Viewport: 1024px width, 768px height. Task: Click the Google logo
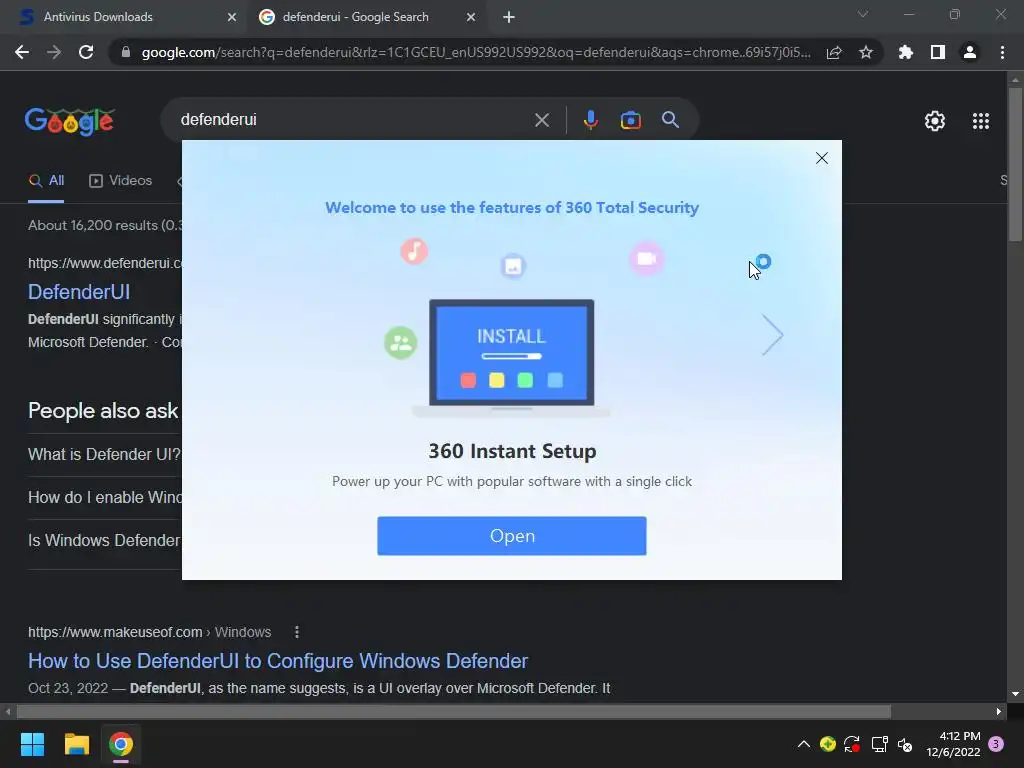pos(70,121)
